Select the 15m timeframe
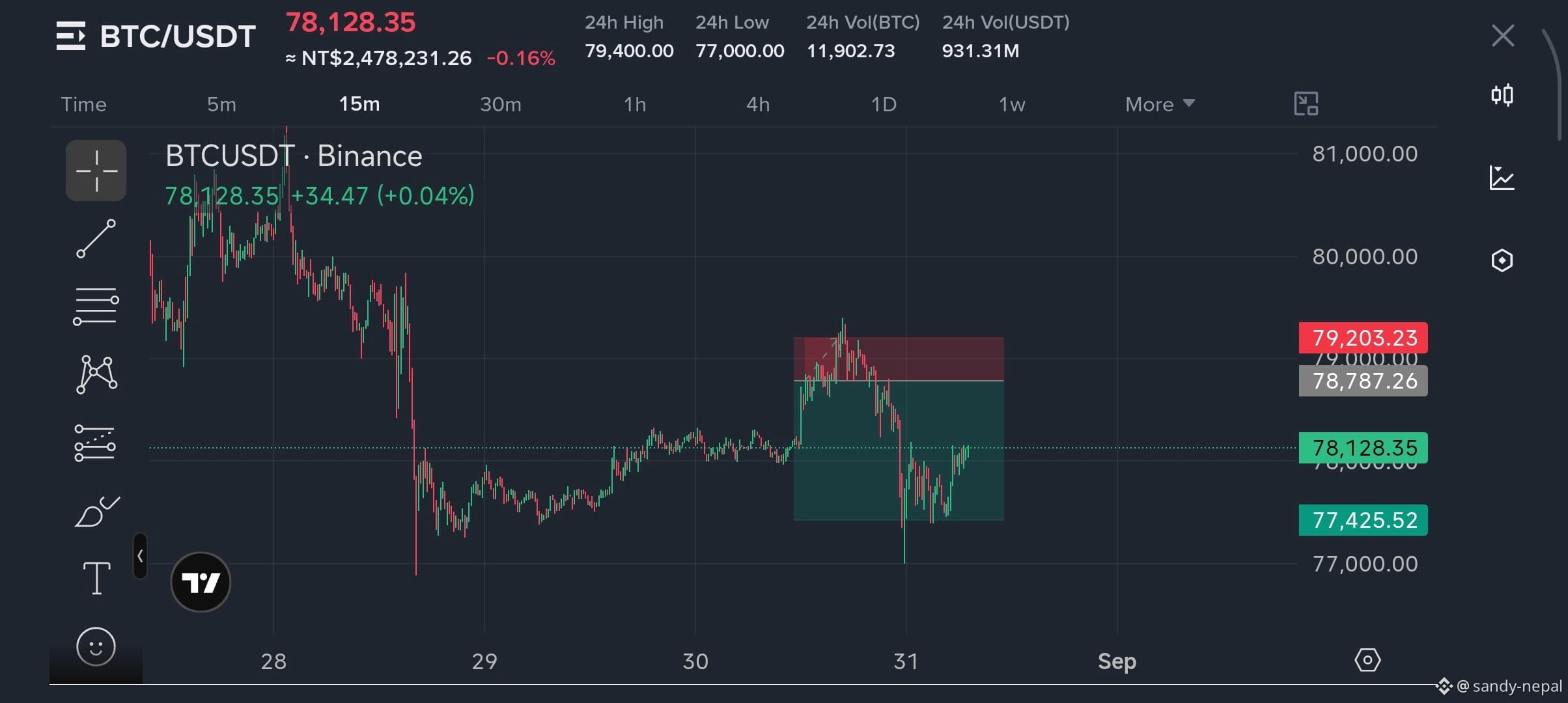 coord(359,104)
